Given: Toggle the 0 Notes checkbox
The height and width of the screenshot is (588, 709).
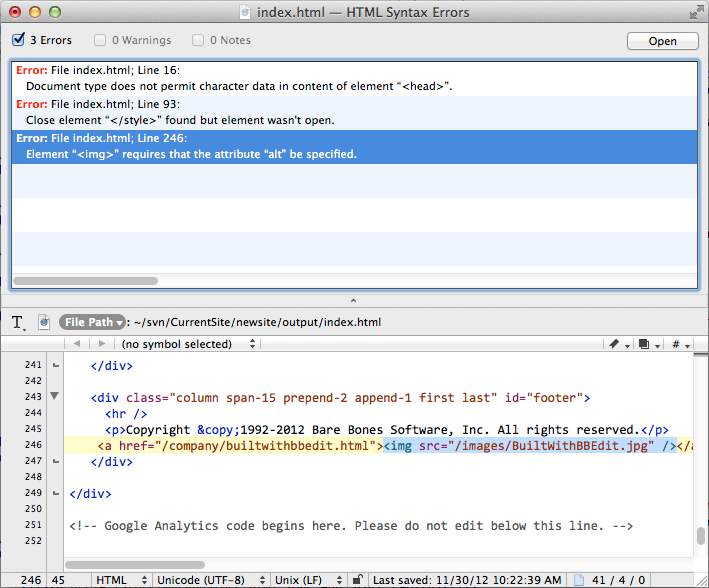Looking at the screenshot, I should [x=198, y=40].
